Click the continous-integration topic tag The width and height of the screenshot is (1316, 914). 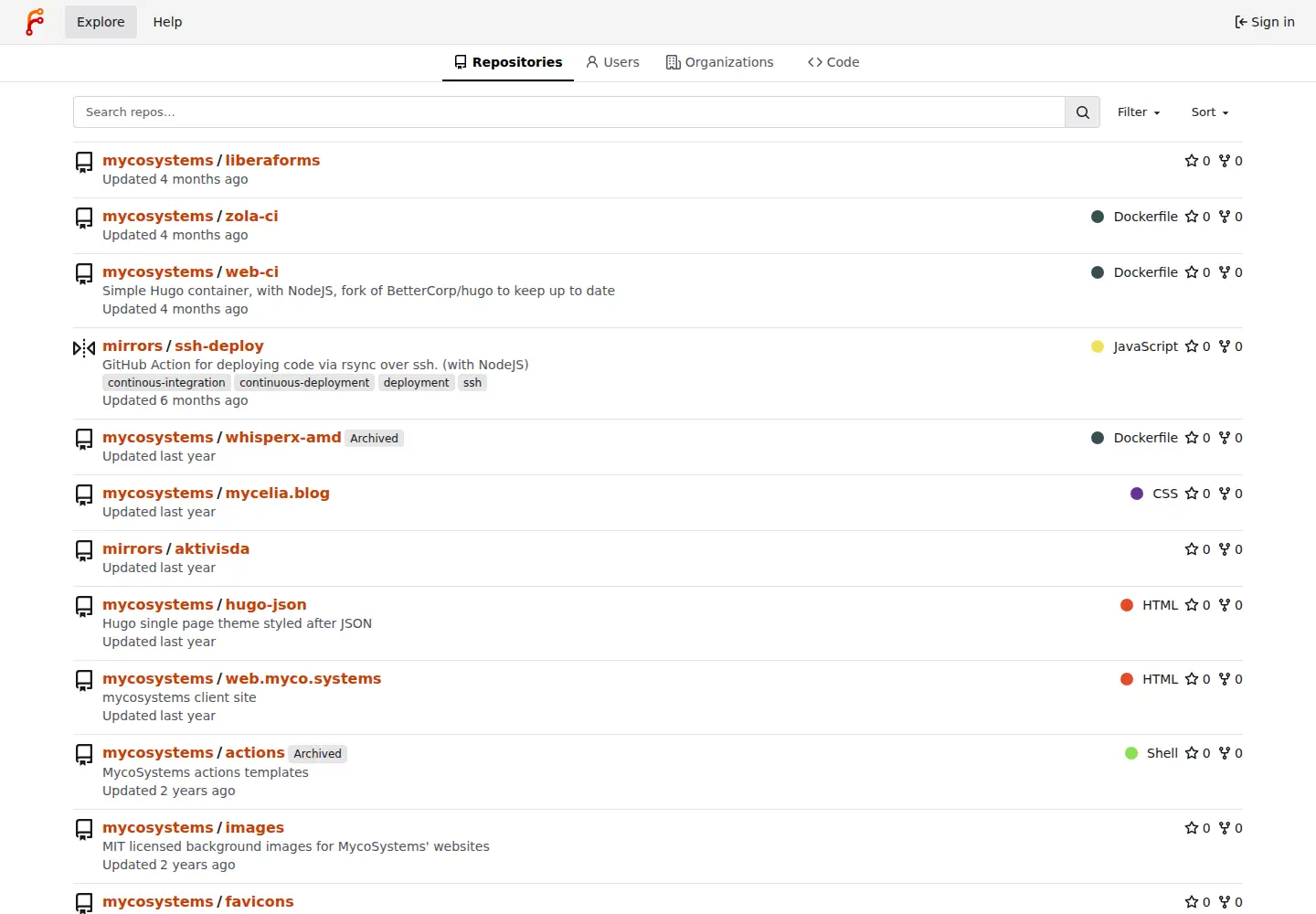pos(166,383)
